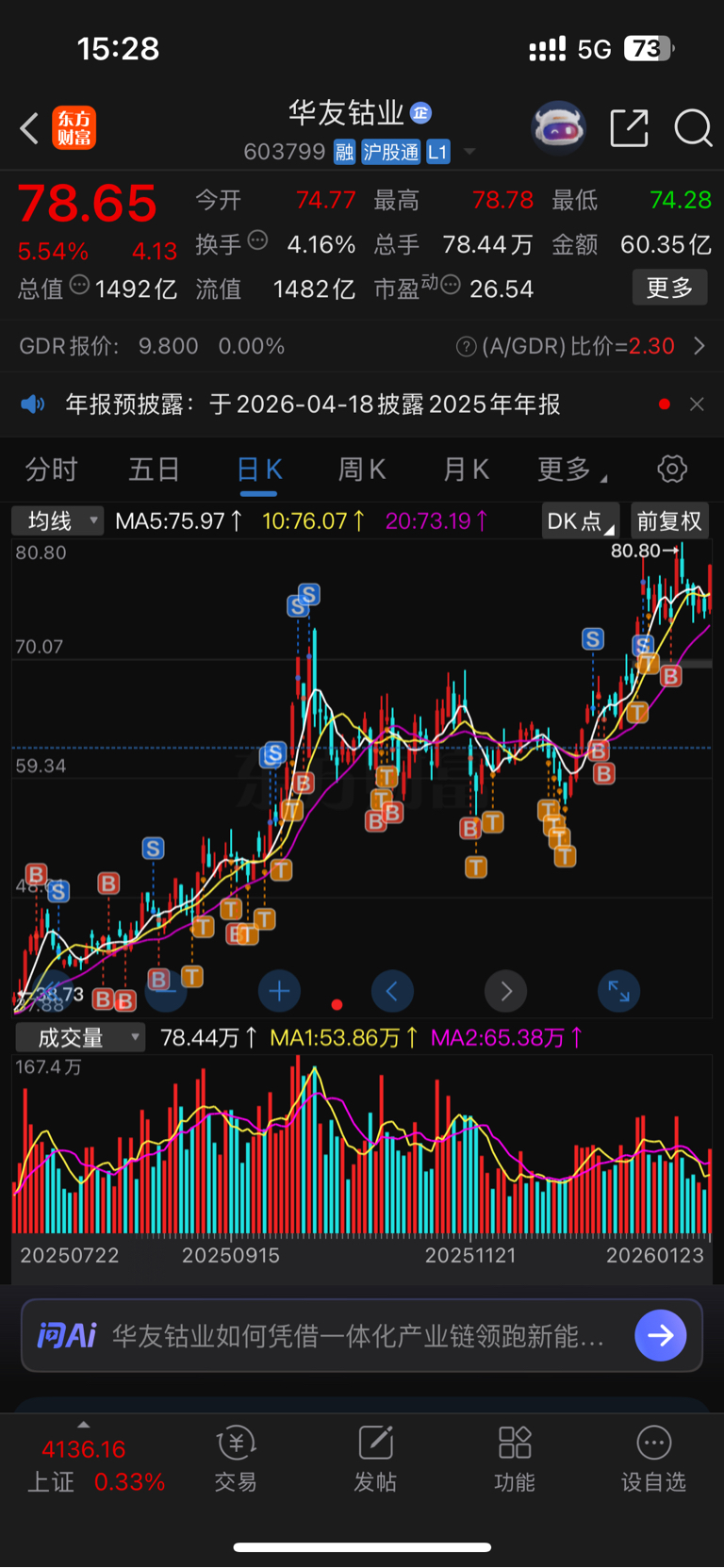Tap the back arrow icon

point(29,127)
